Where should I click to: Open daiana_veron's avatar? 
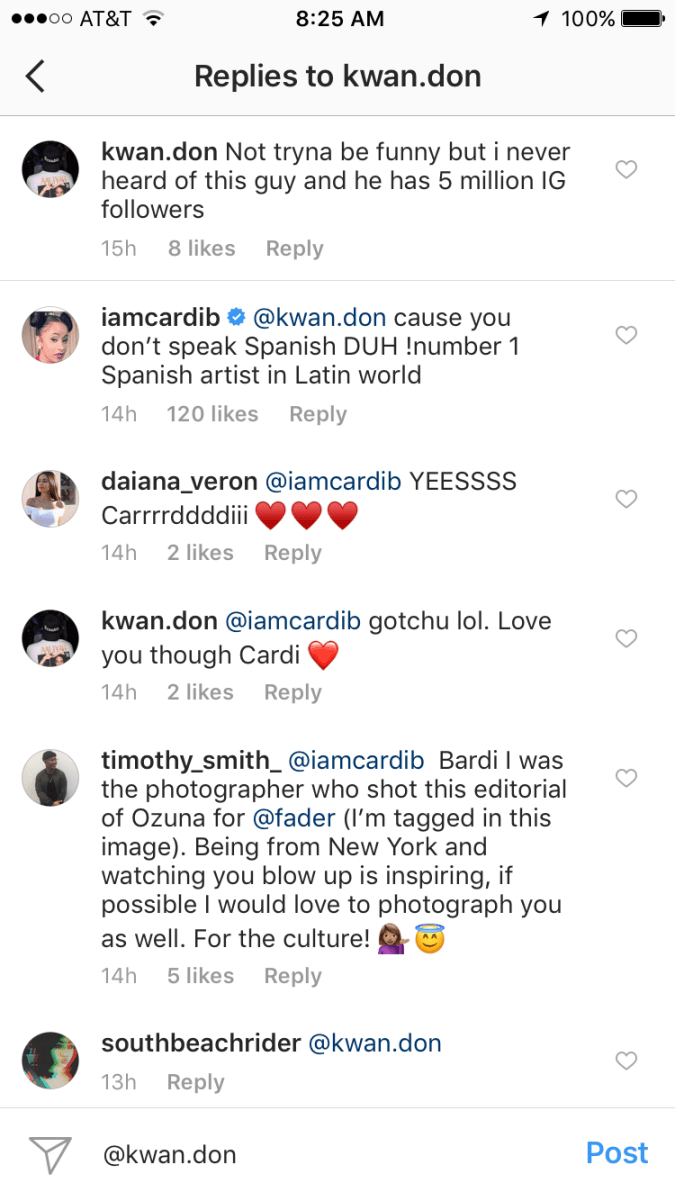coord(50,499)
